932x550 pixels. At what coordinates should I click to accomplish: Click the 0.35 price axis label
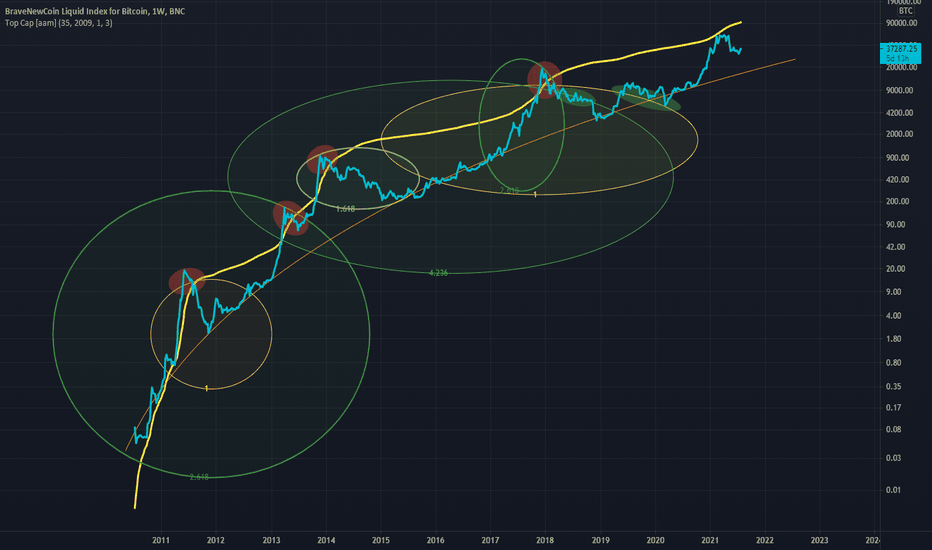(x=893, y=386)
